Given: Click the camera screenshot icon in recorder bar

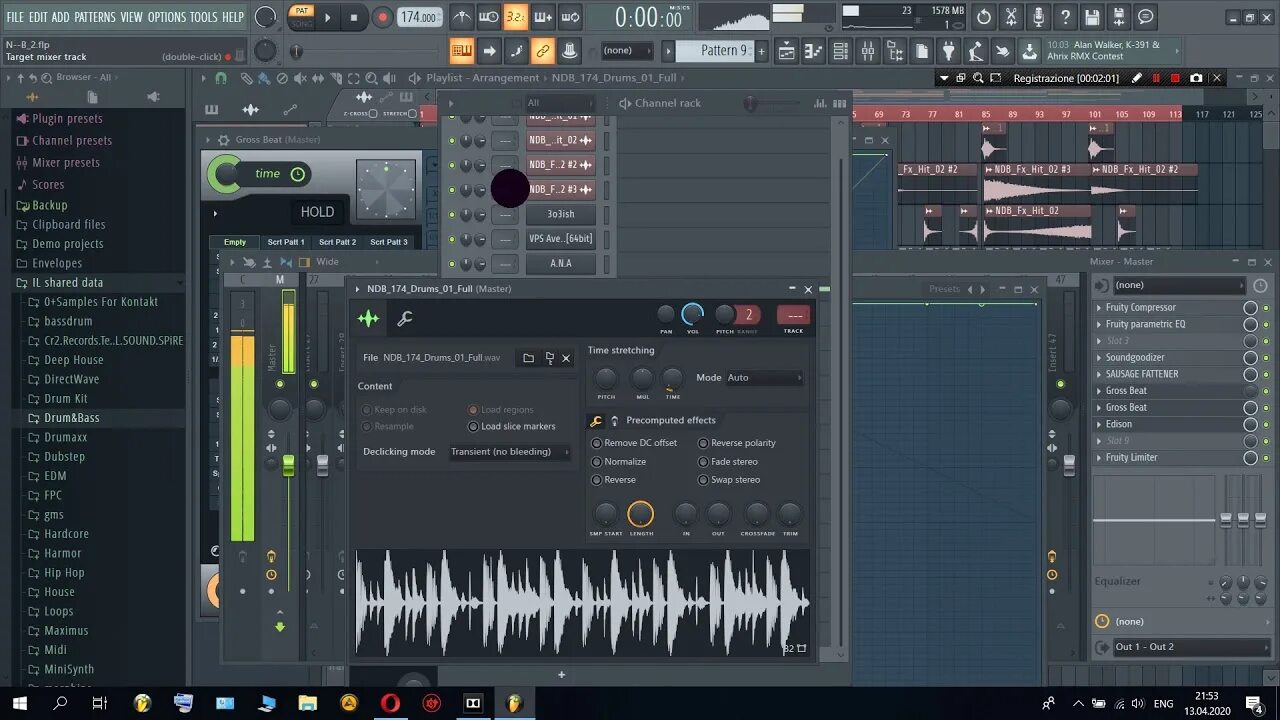Looking at the screenshot, I should click(1196, 78).
